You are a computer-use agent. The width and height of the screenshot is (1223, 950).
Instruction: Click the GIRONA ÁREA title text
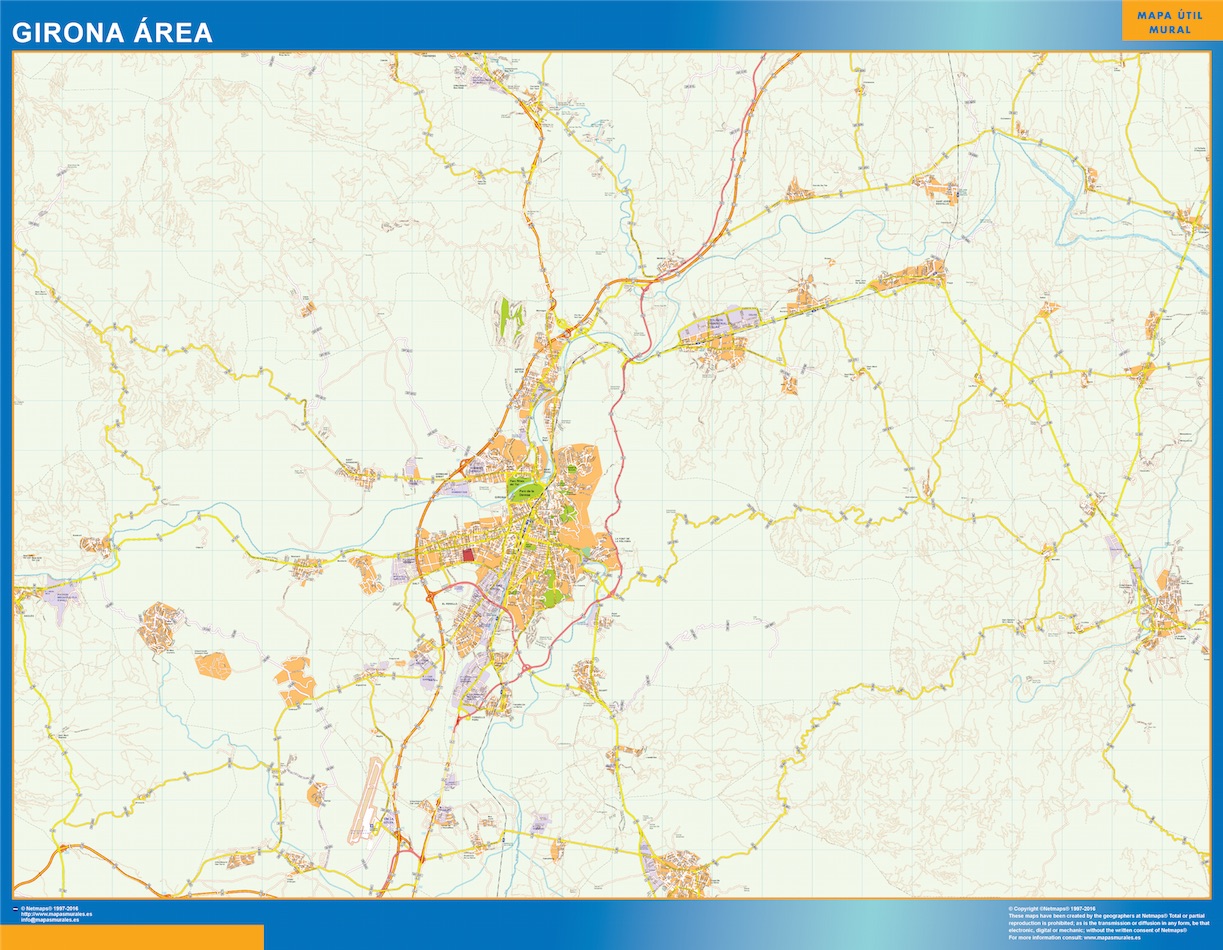[x=112, y=33]
